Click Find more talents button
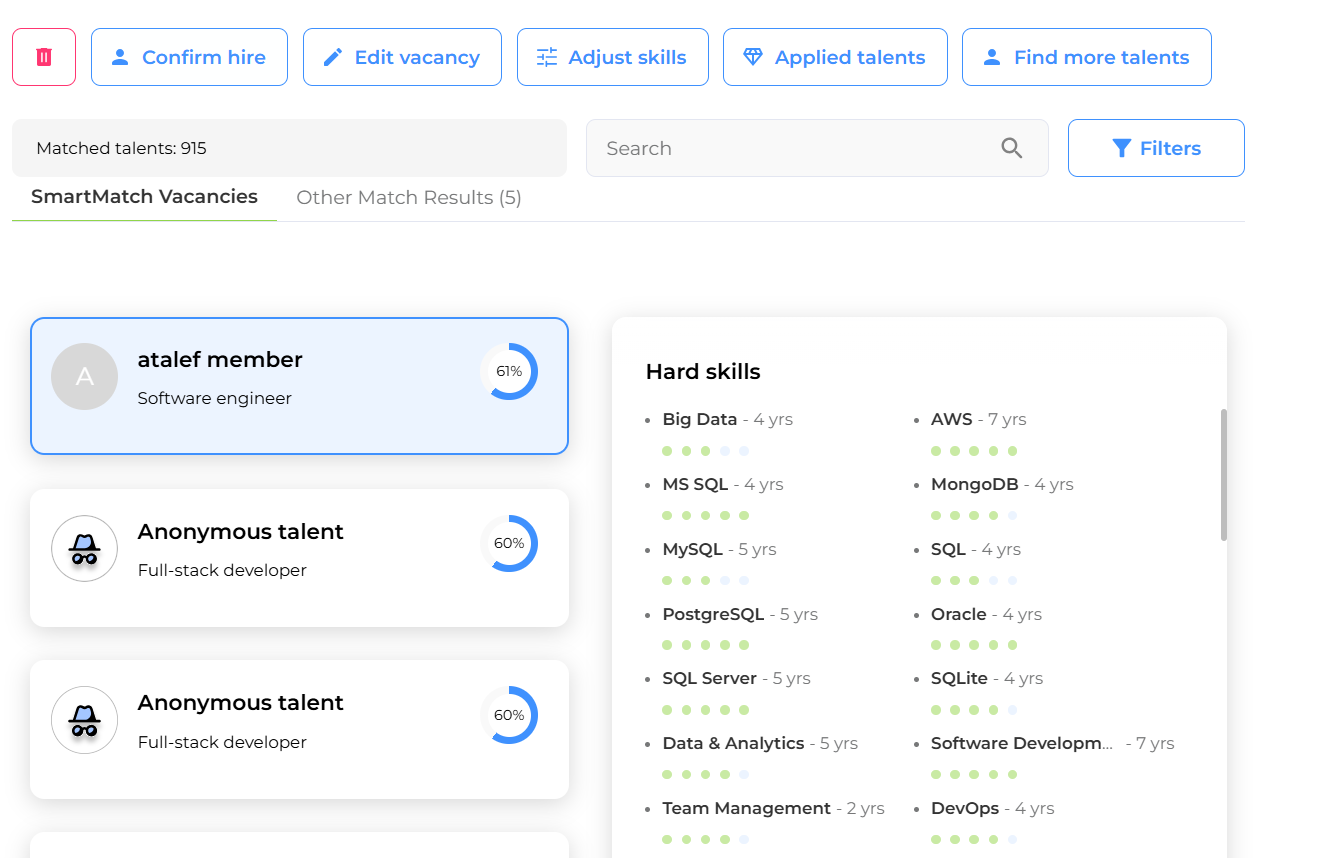Viewport: 1339px width, 858px height. pyautogui.click(x=1087, y=57)
